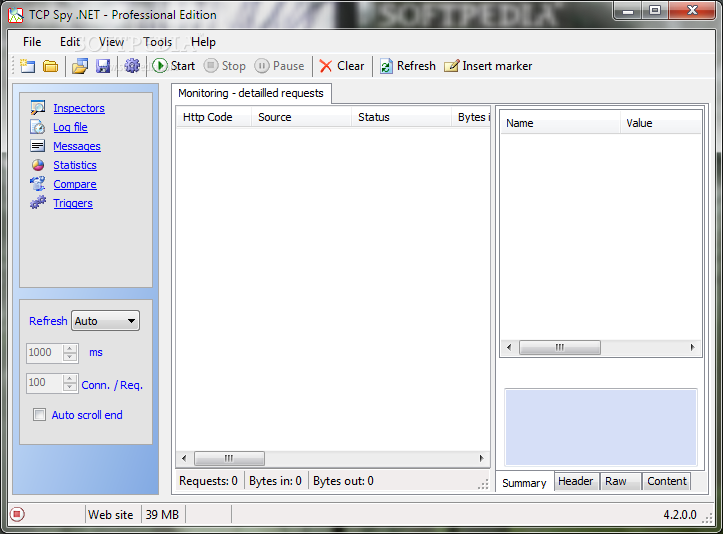Click the Bytes out: 0 status text
This screenshot has width=723, height=534.
tap(344, 481)
